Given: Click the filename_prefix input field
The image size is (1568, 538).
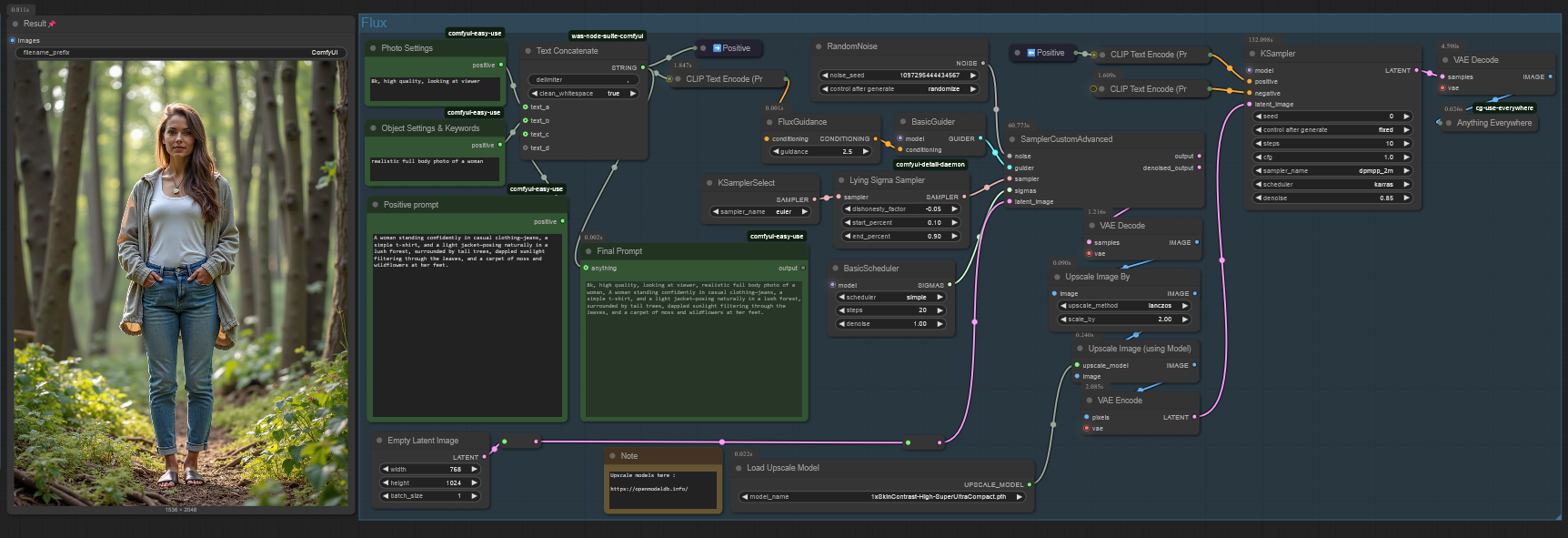Looking at the screenshot, I should [x=180, y=53].
